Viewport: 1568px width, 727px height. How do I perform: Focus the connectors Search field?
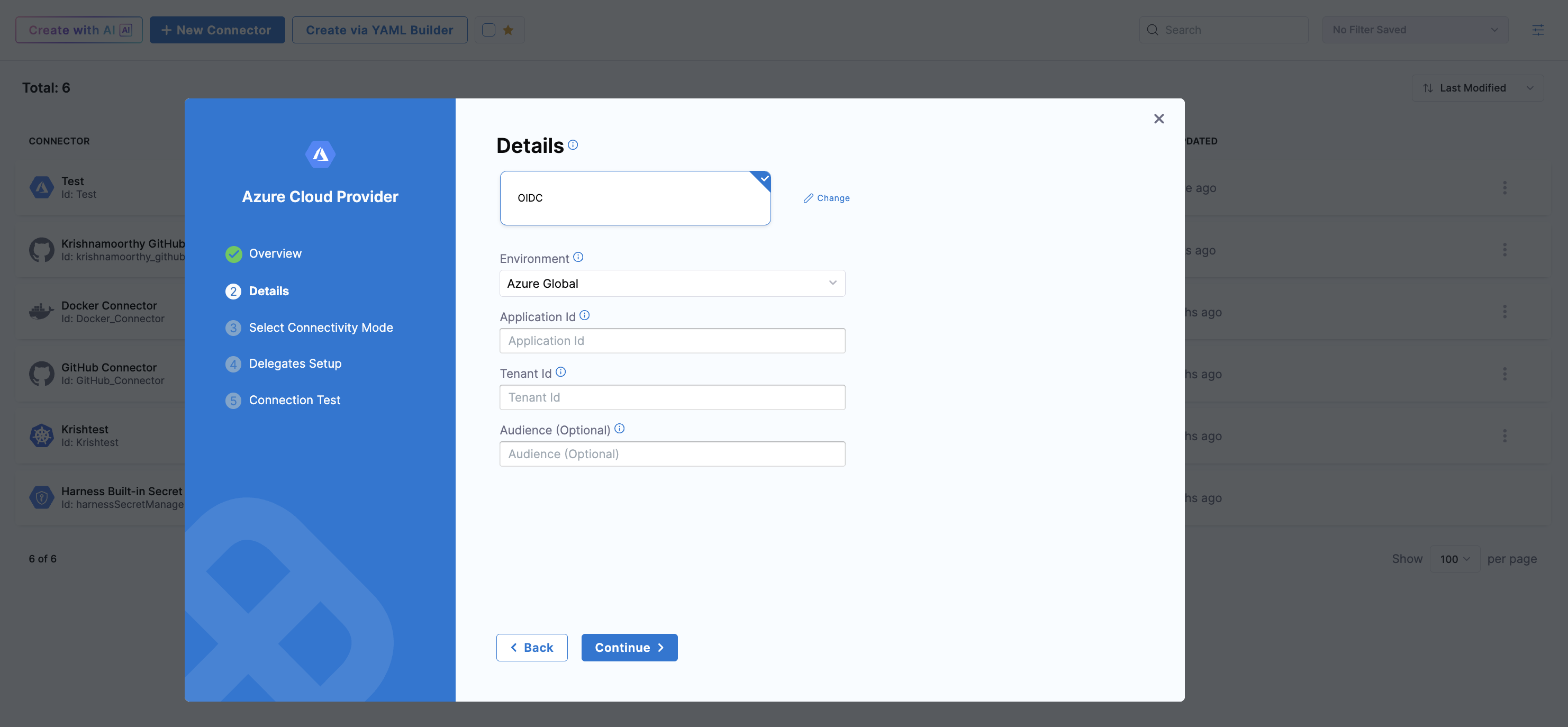1223,30
